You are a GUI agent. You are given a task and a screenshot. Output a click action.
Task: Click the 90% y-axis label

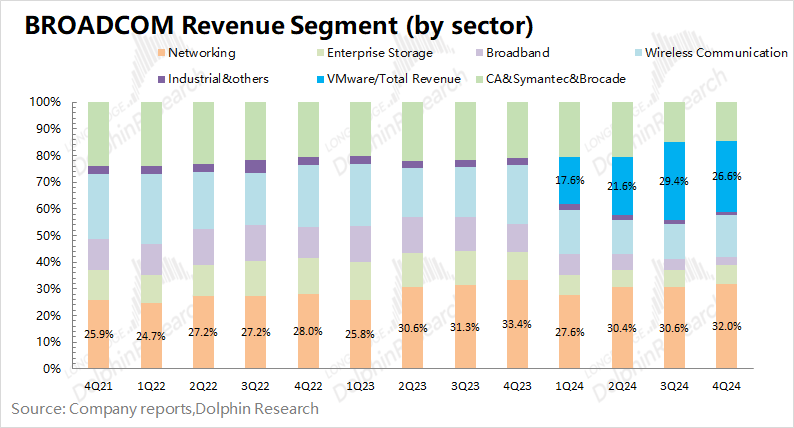click(48, 129)
